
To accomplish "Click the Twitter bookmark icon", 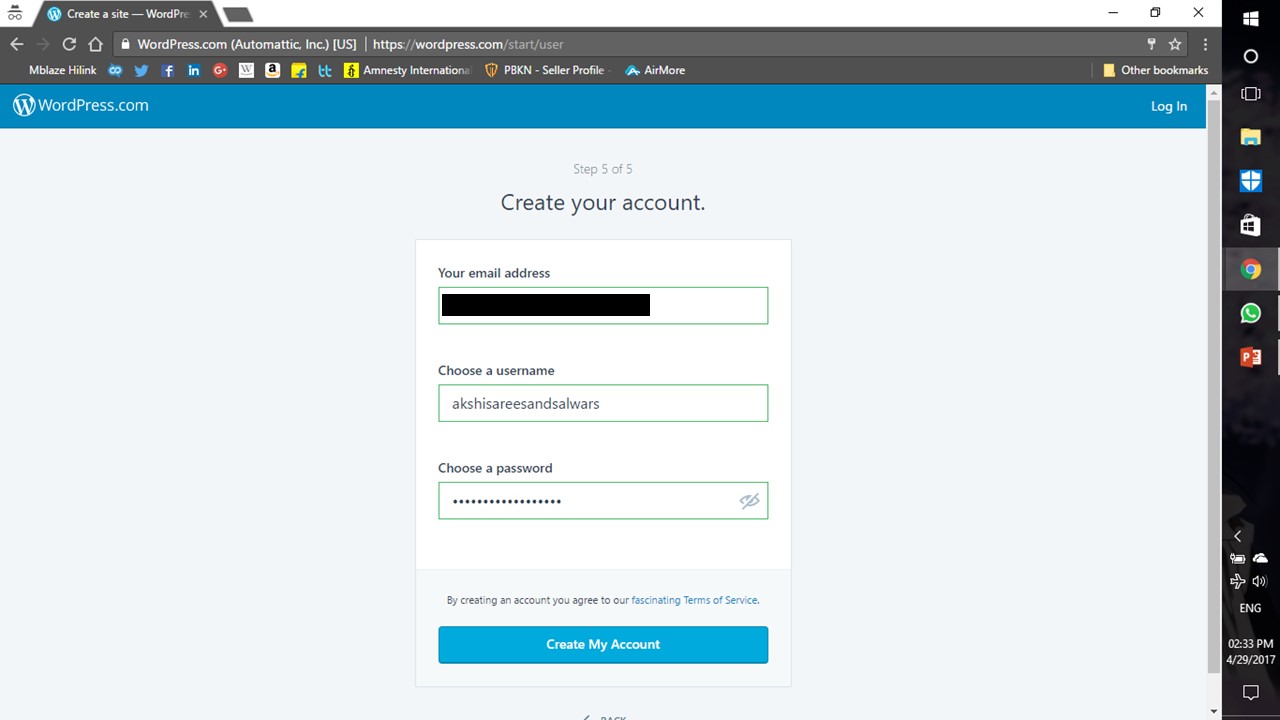I will coord(141,71).
